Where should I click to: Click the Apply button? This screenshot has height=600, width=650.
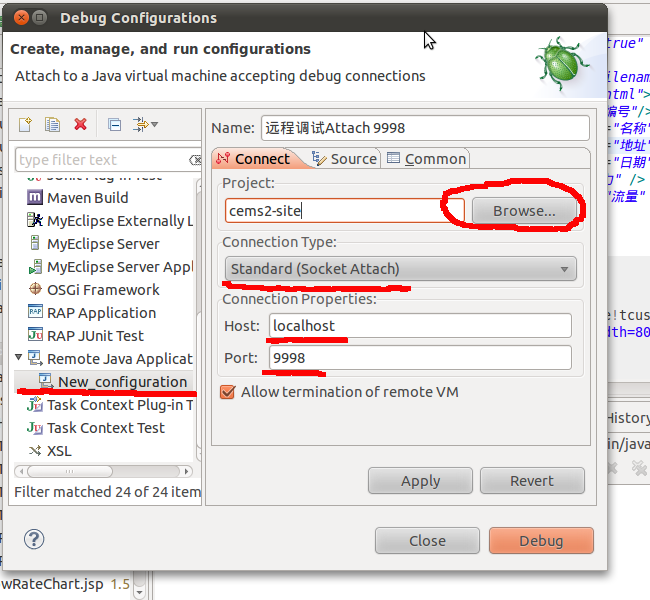[420, 481]
